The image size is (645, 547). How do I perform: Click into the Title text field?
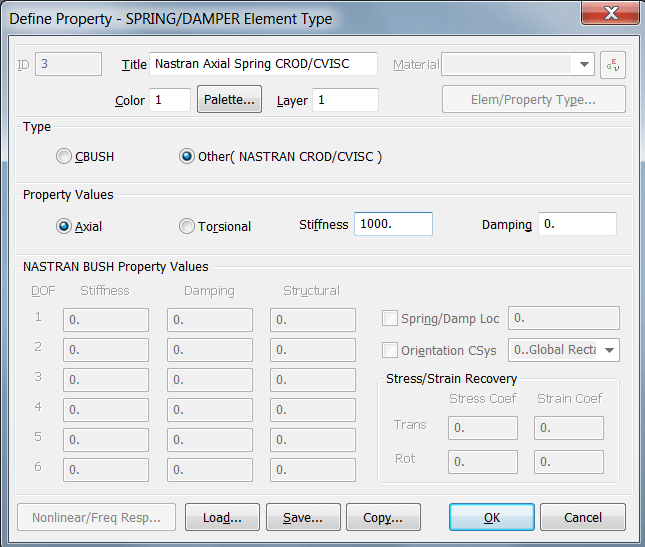click(263, 64)
